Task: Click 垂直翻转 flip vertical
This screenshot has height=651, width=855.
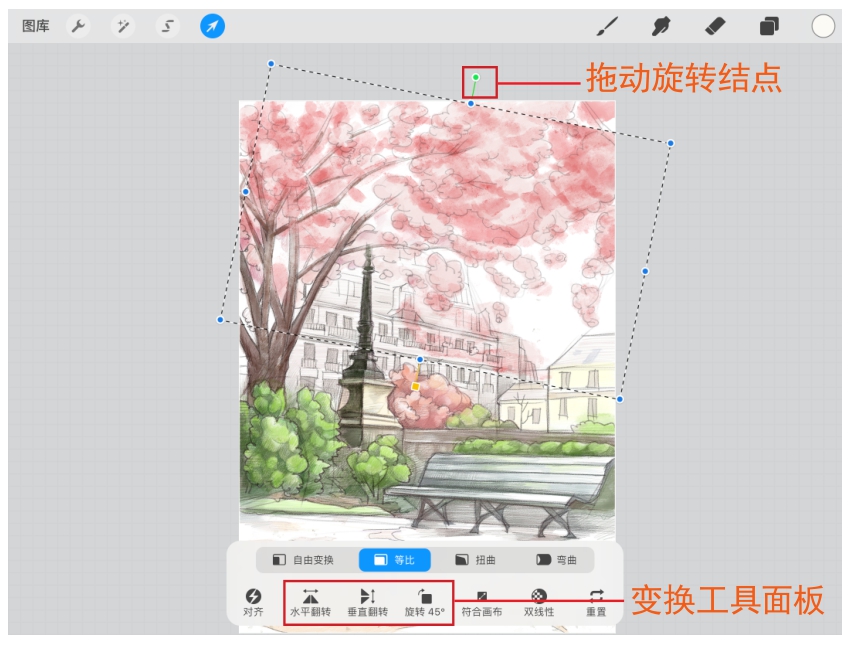Action: coord(368,602)
